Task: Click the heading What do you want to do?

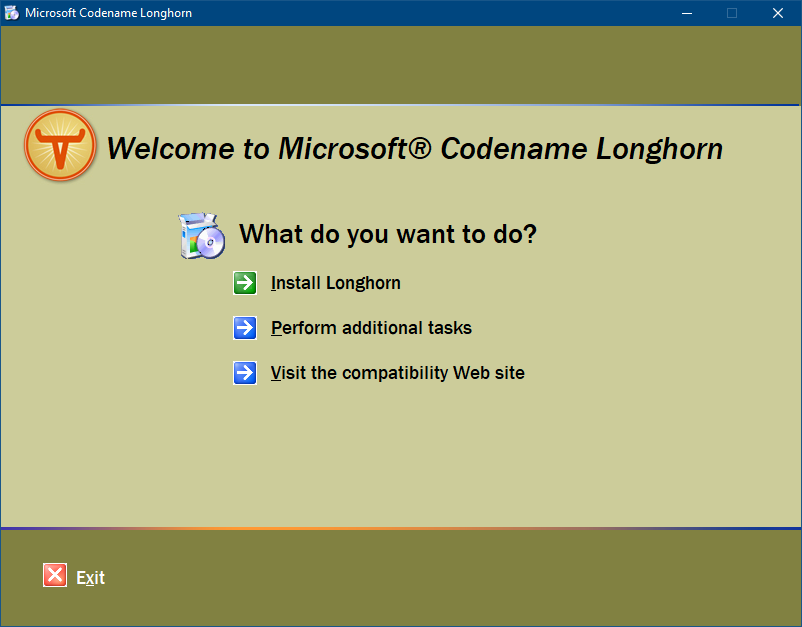Action: click(388, 234)
